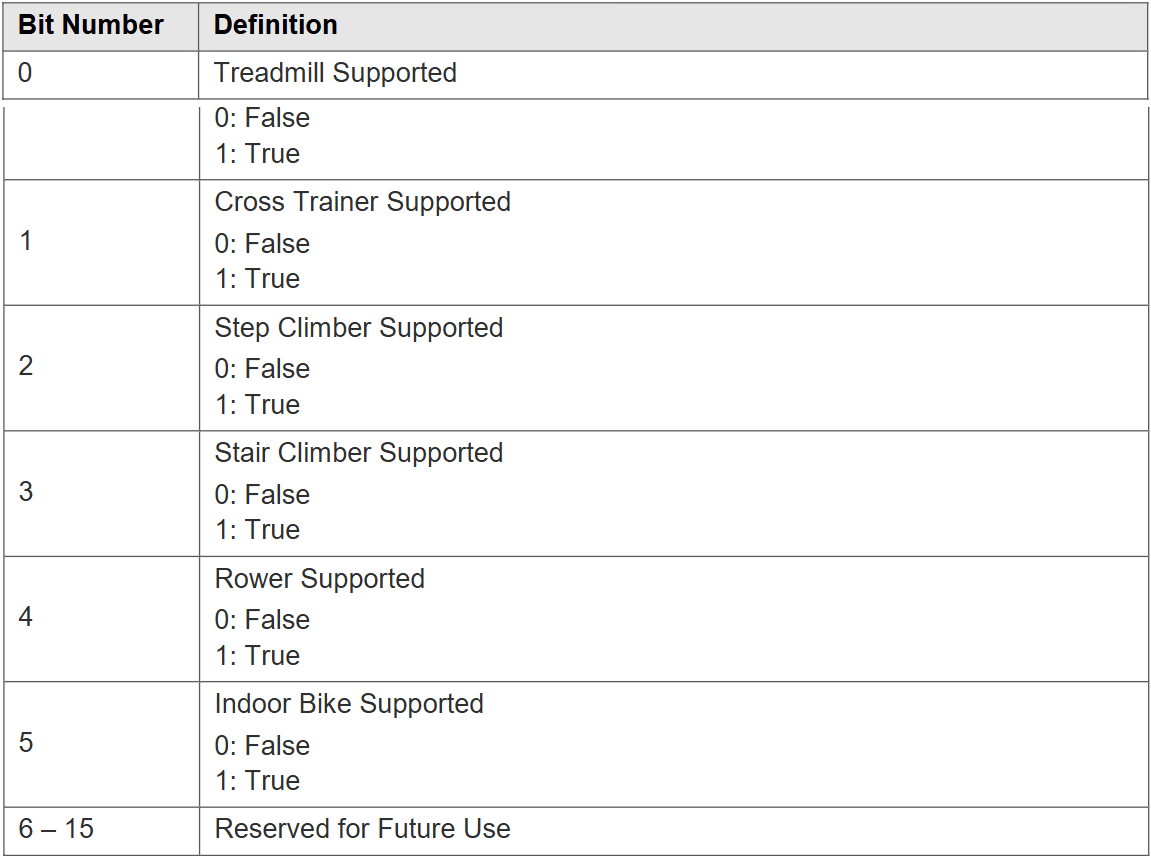
Task: Select bit number 3 cell
Action: (26, 492)
